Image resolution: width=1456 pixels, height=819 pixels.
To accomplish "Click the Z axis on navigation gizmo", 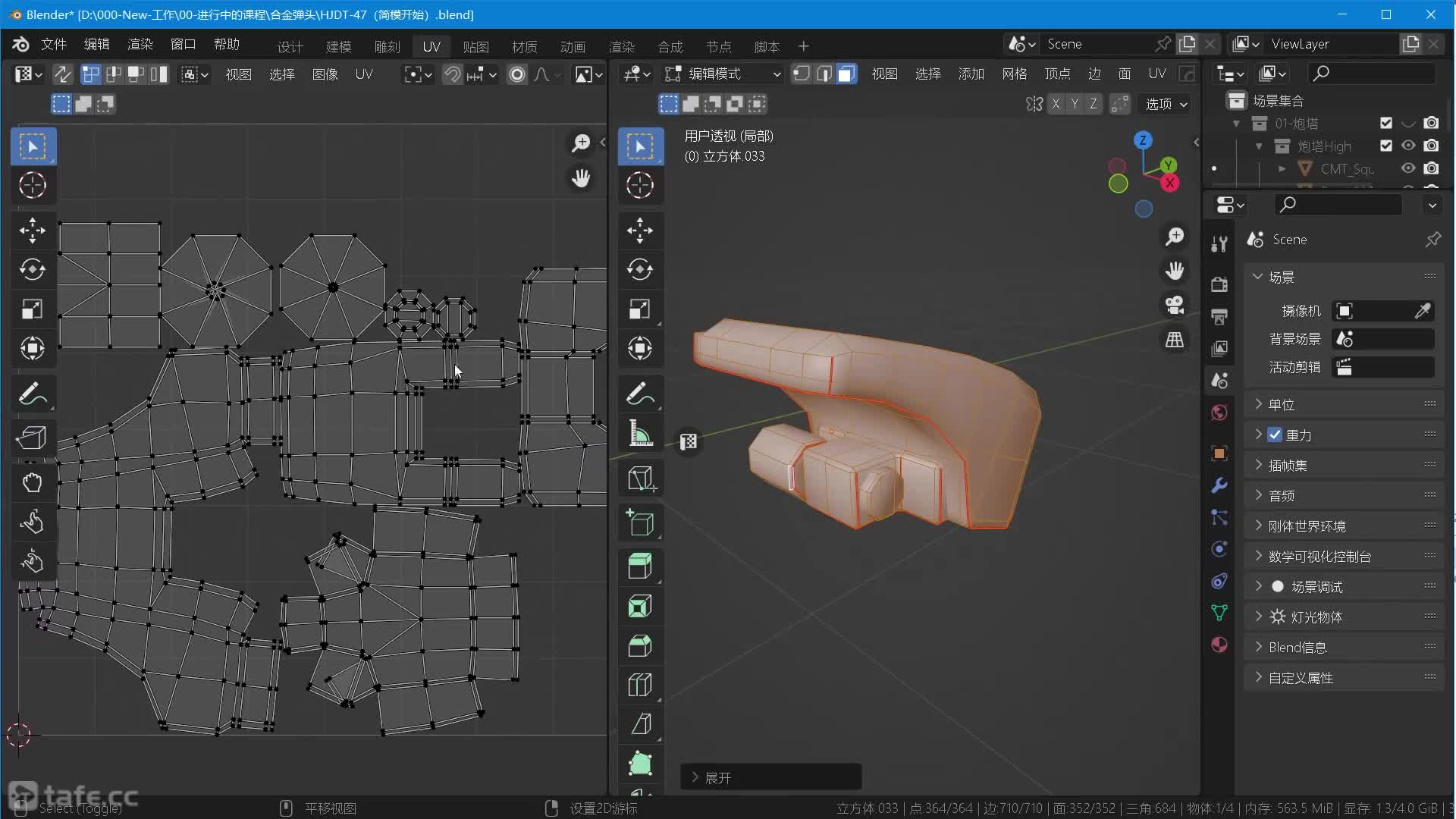I will (1142, 140).
